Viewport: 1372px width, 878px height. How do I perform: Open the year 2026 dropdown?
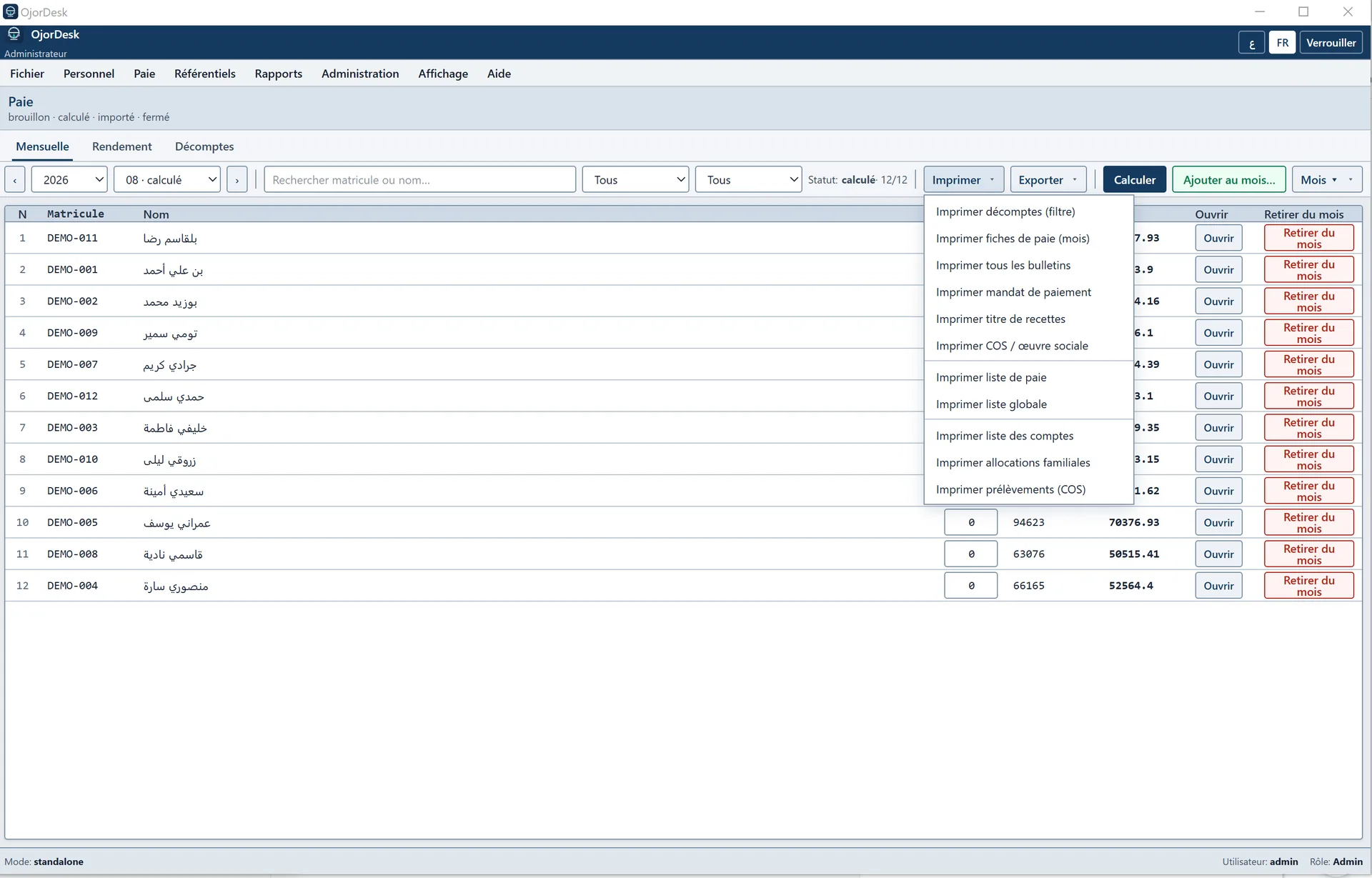[69, 180]
